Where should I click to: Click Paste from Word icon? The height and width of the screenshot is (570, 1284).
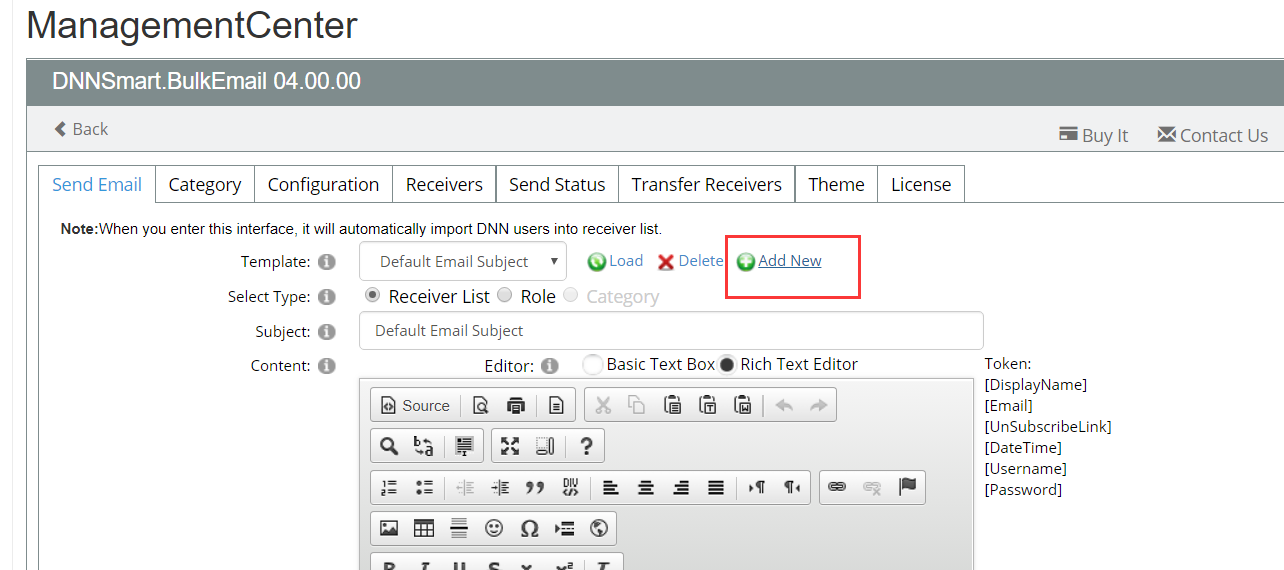click(743, 405)
